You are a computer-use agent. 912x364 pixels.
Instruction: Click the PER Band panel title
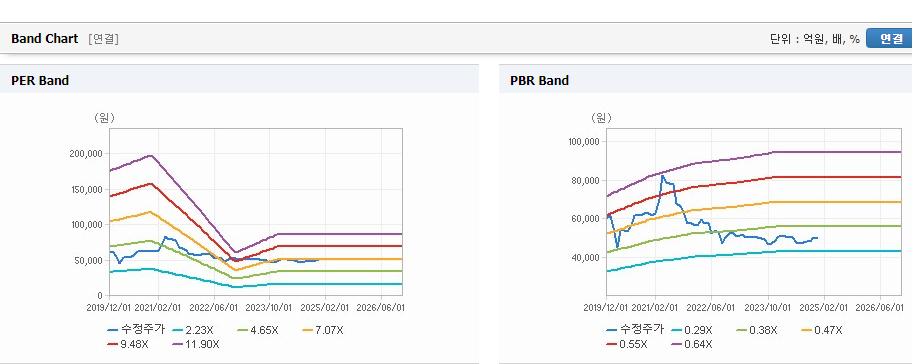(40, 81)
